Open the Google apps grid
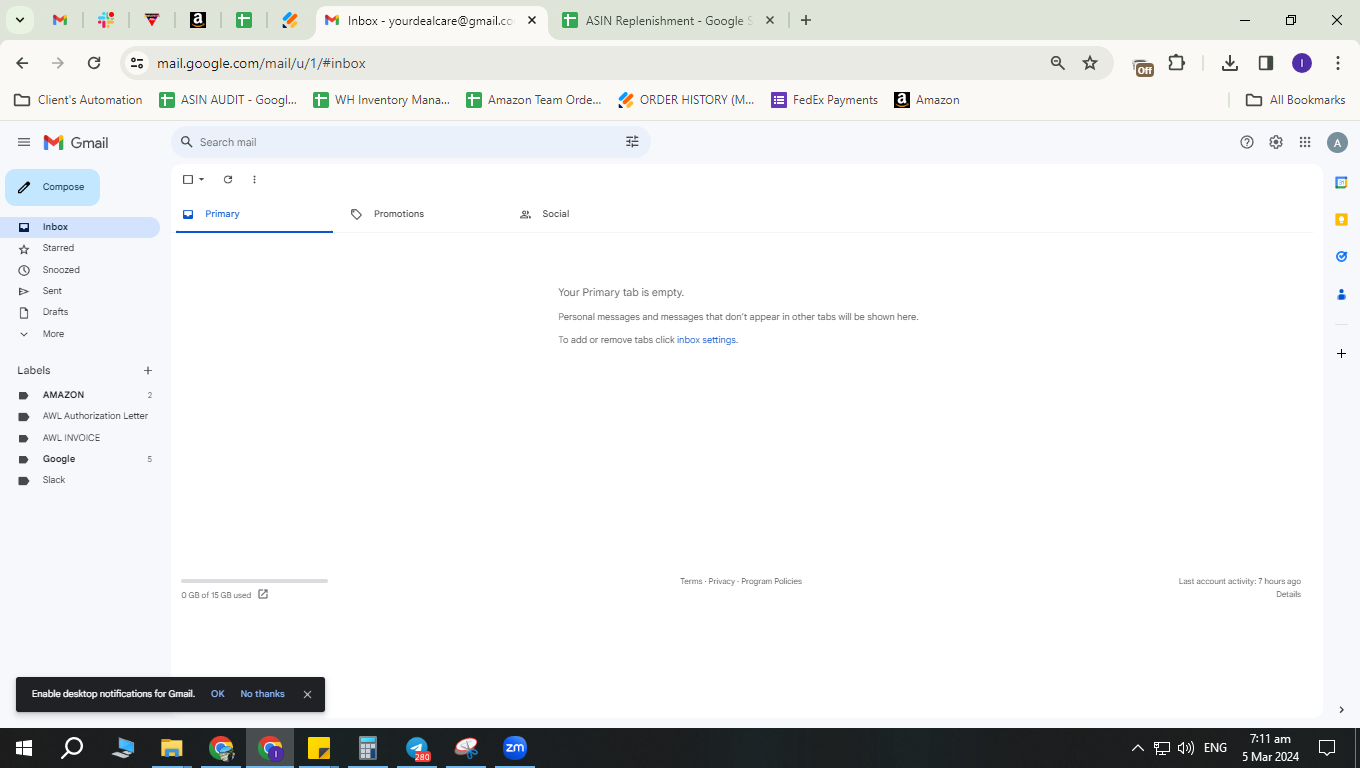 pyautogui.click(x=1305, y=142)
